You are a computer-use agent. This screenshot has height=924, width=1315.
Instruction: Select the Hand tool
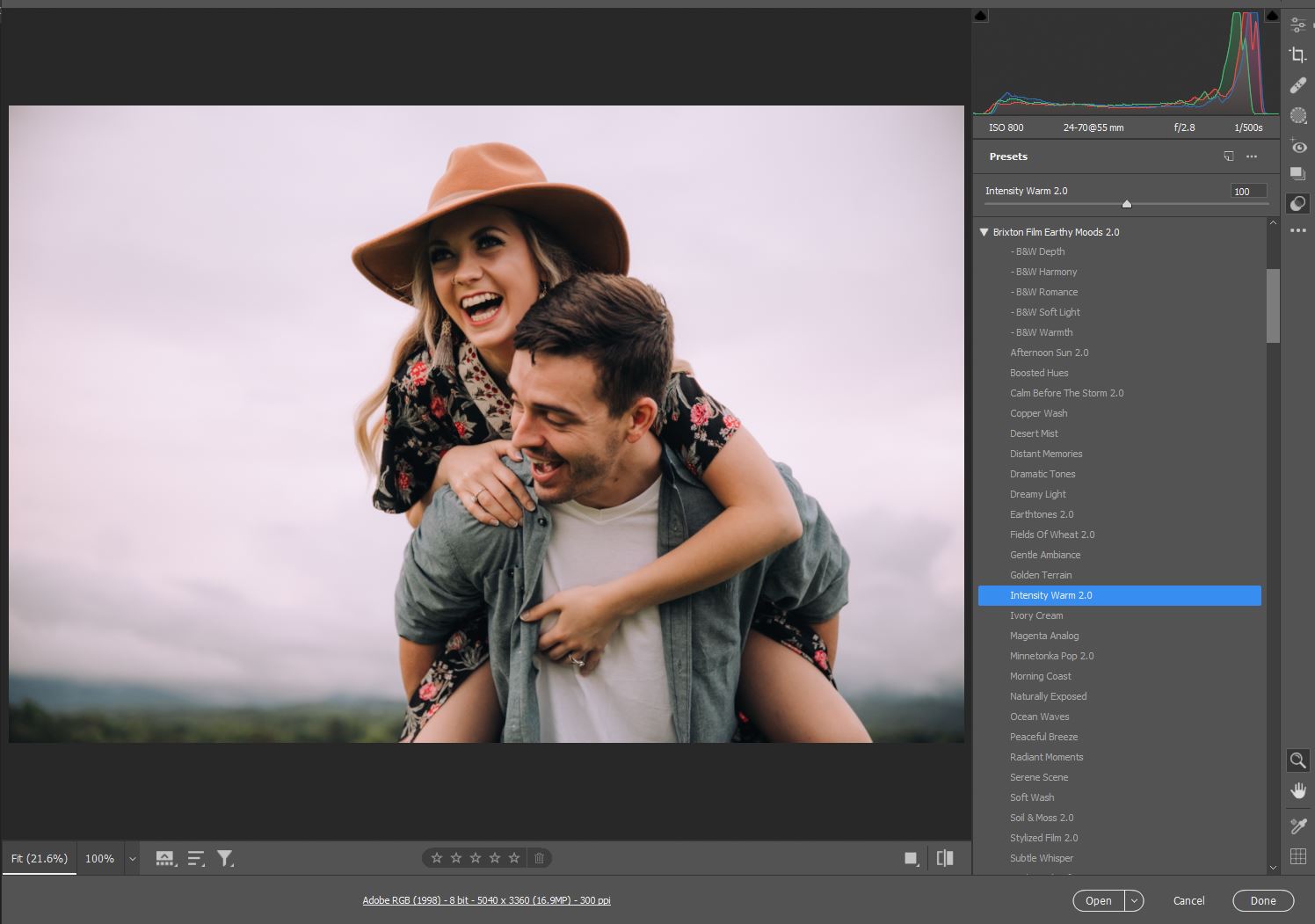coord(1297,790)
